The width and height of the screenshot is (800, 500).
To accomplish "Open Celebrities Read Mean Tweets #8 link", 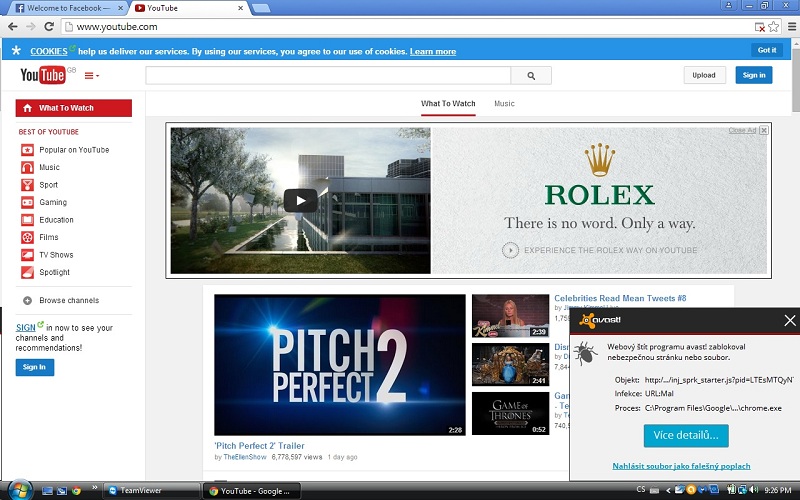I will (620, 298).
